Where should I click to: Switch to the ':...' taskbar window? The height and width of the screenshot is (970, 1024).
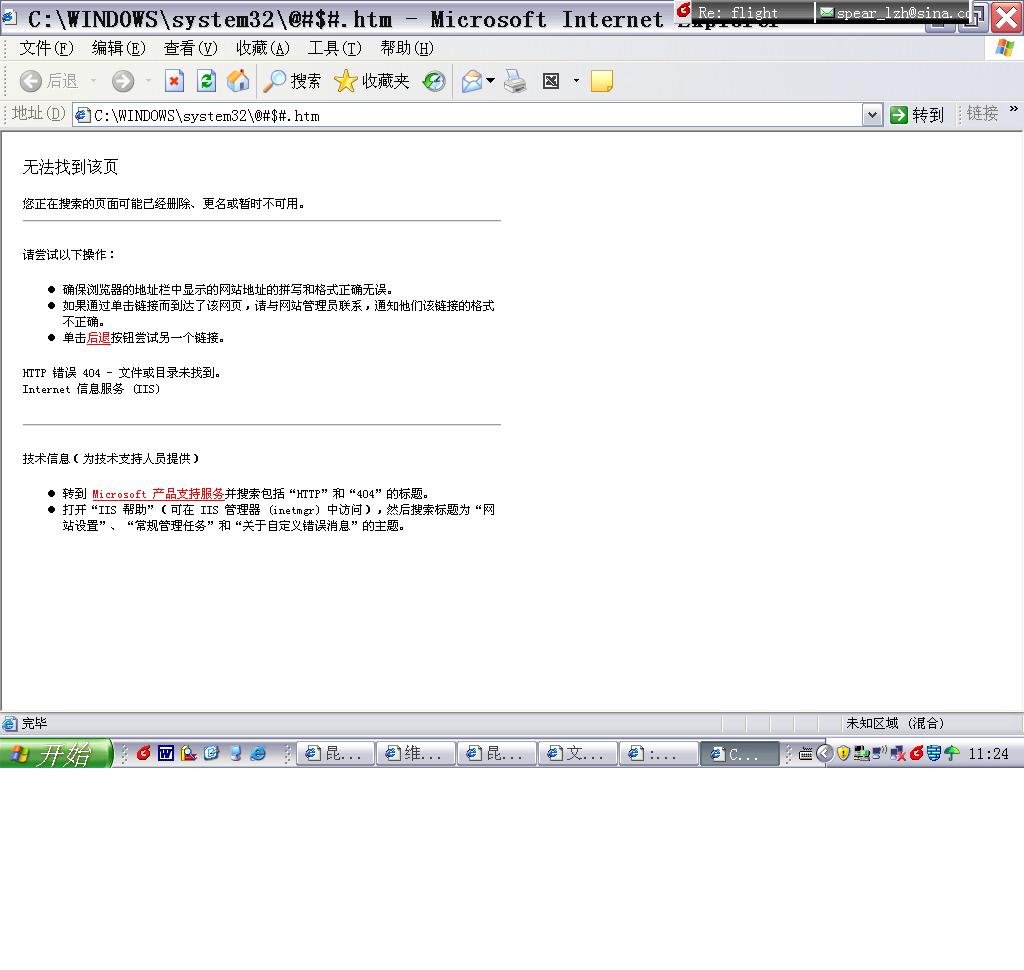658,754
